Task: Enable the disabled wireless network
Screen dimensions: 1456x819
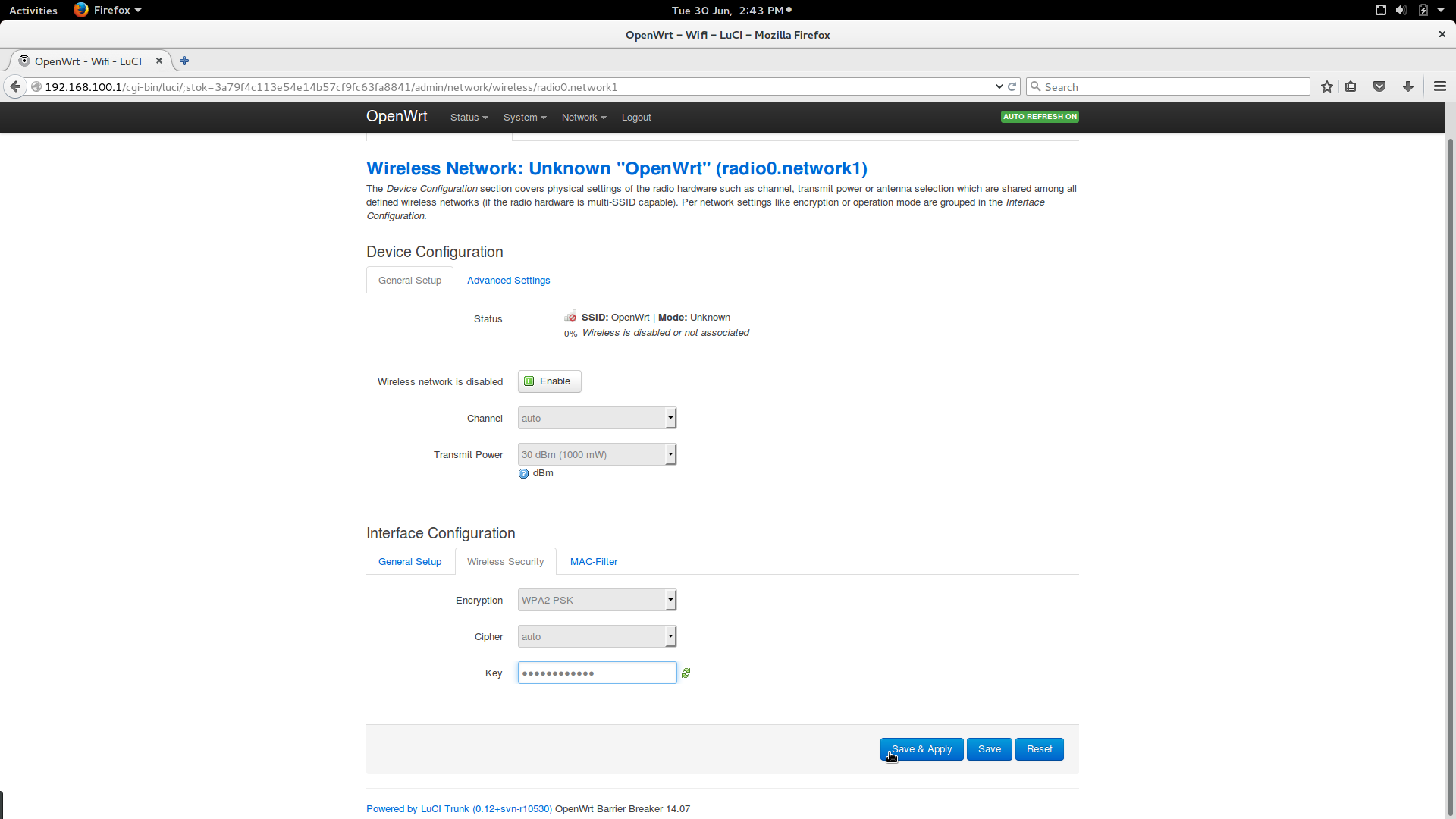Action: [x=549, y=381]
